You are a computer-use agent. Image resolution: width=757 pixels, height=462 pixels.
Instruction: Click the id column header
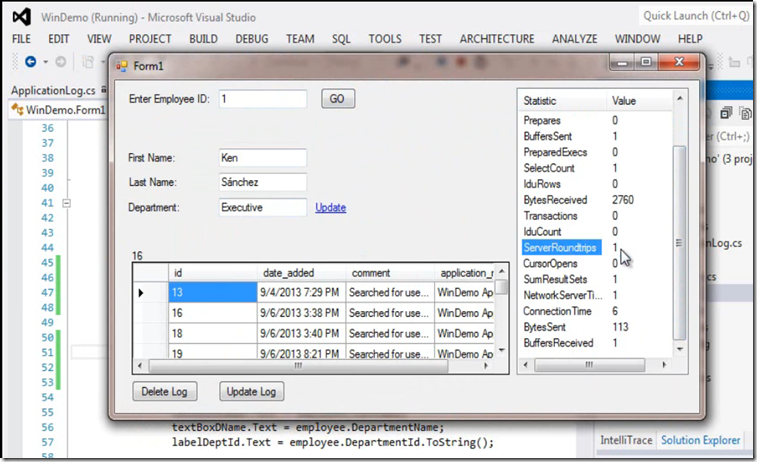[x=212, y=273]
